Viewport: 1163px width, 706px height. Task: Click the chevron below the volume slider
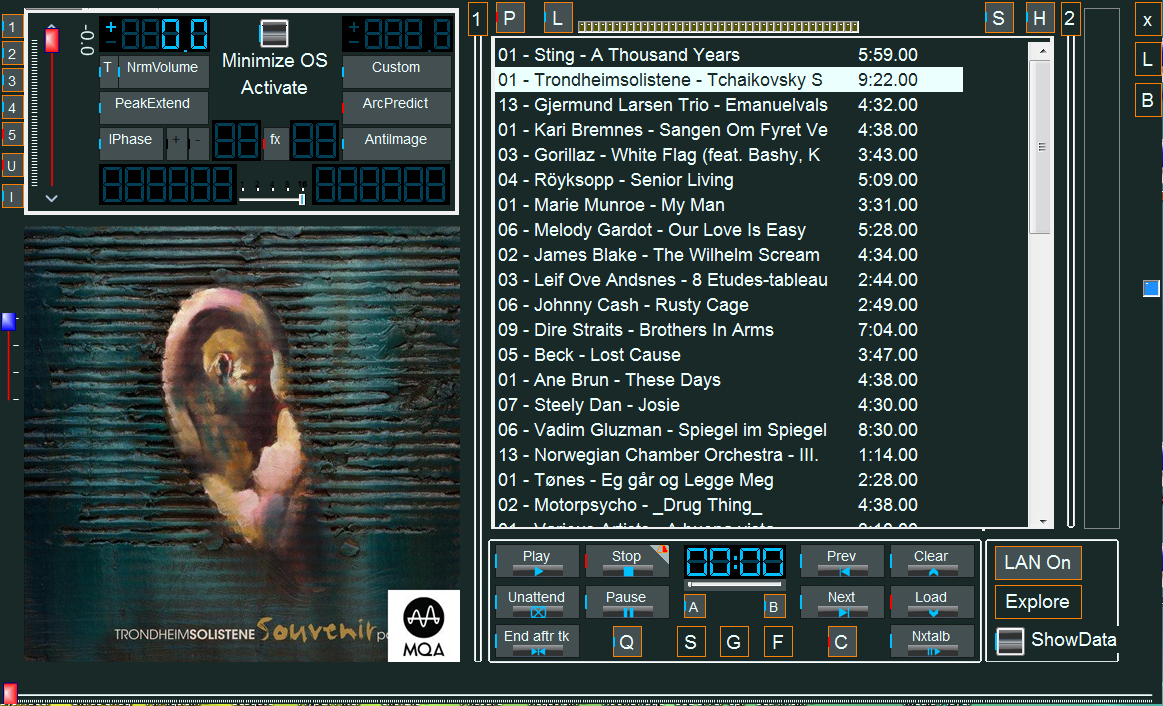pyautogui.click(x=51, y=198)
